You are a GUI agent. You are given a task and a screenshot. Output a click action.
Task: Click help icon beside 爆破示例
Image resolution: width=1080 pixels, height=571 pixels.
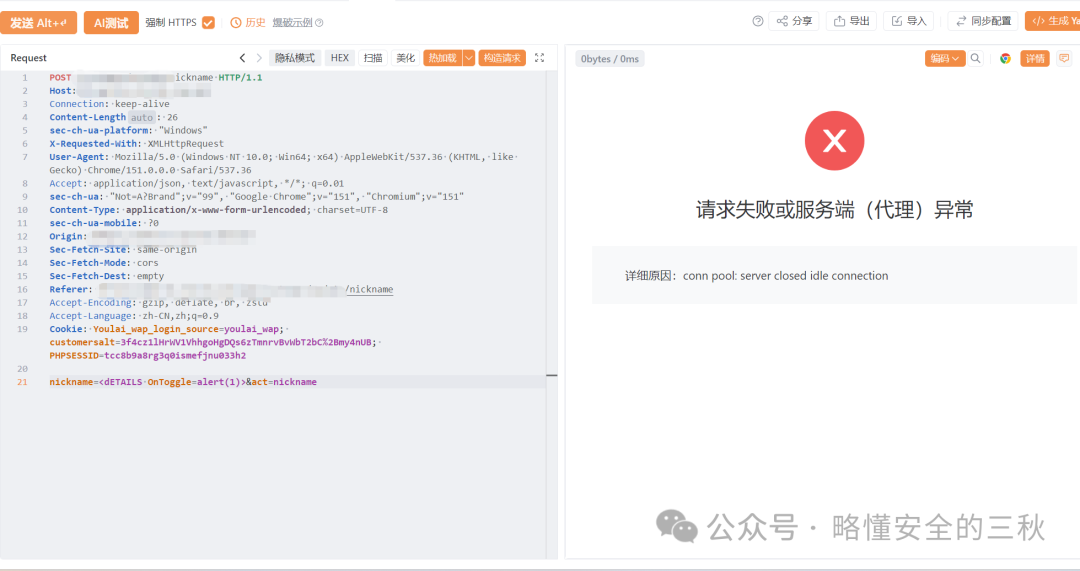pyautogui.click(x=319, y=23)
